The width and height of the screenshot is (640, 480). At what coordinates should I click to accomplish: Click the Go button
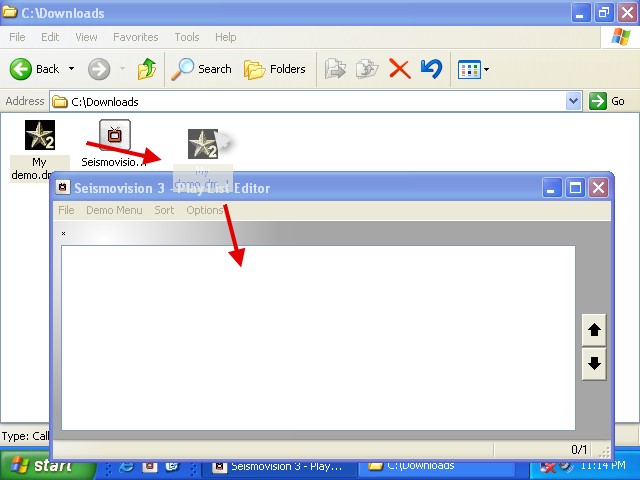(x=608, y=101)
